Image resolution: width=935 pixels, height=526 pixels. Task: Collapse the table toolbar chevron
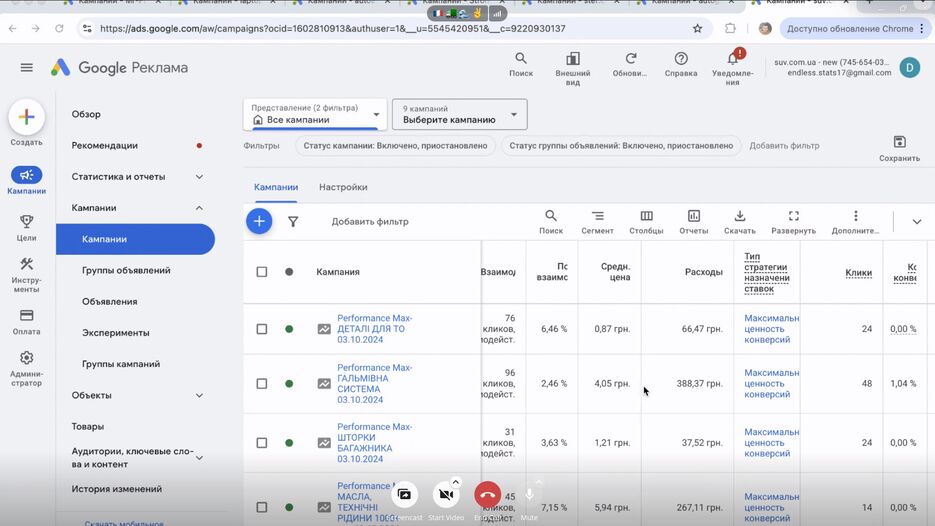917,222
